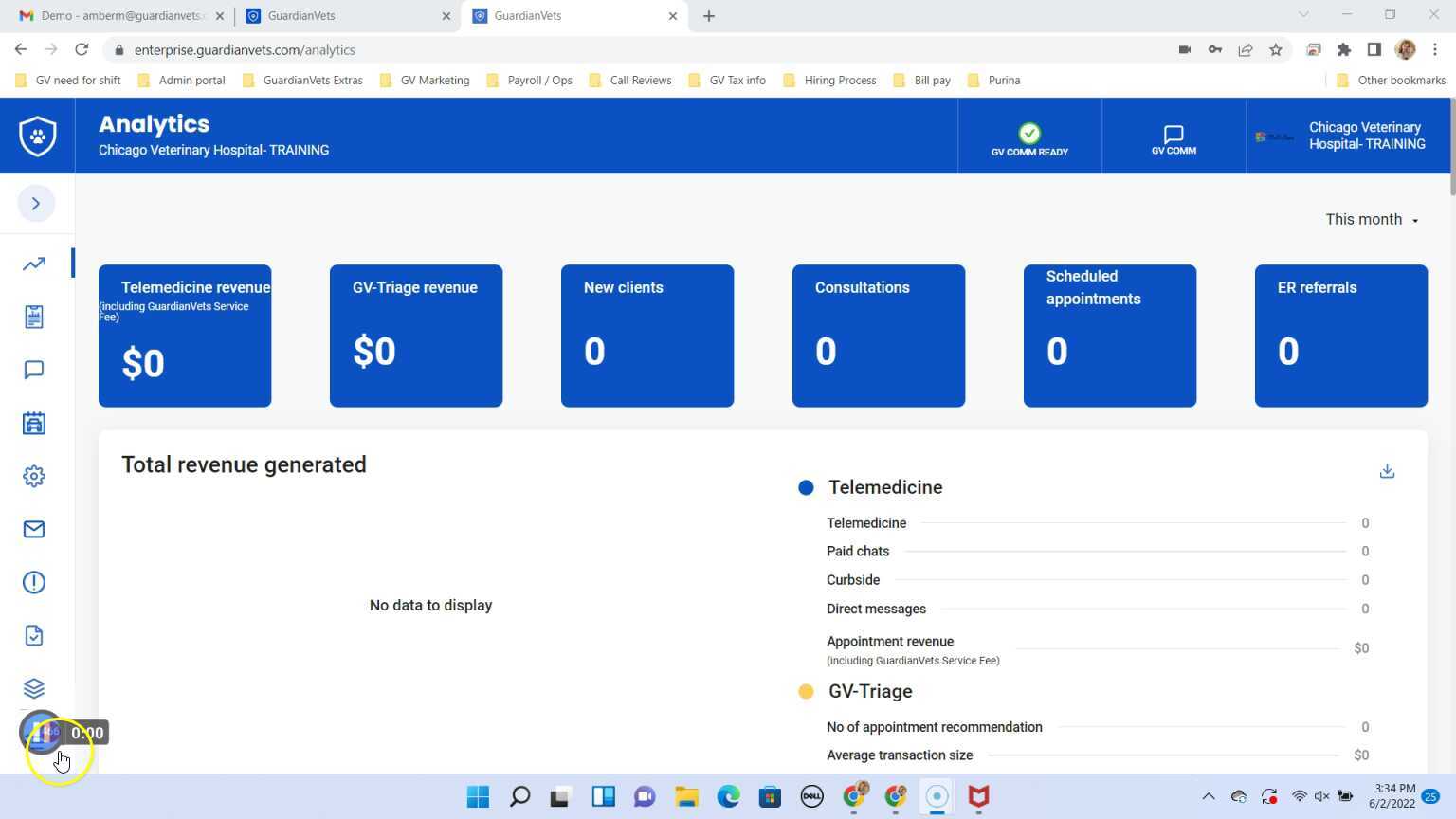Toggle the GV-Triage yellow legend dot
This screenshot has height=819, width=1456.
(805, 691)
